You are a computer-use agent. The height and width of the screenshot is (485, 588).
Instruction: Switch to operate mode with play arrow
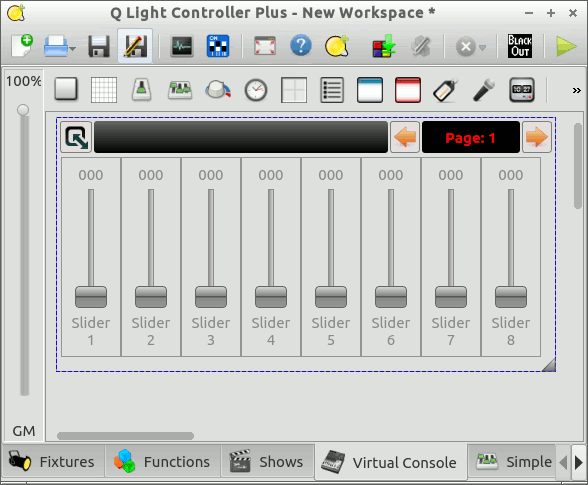coord(566,46)
